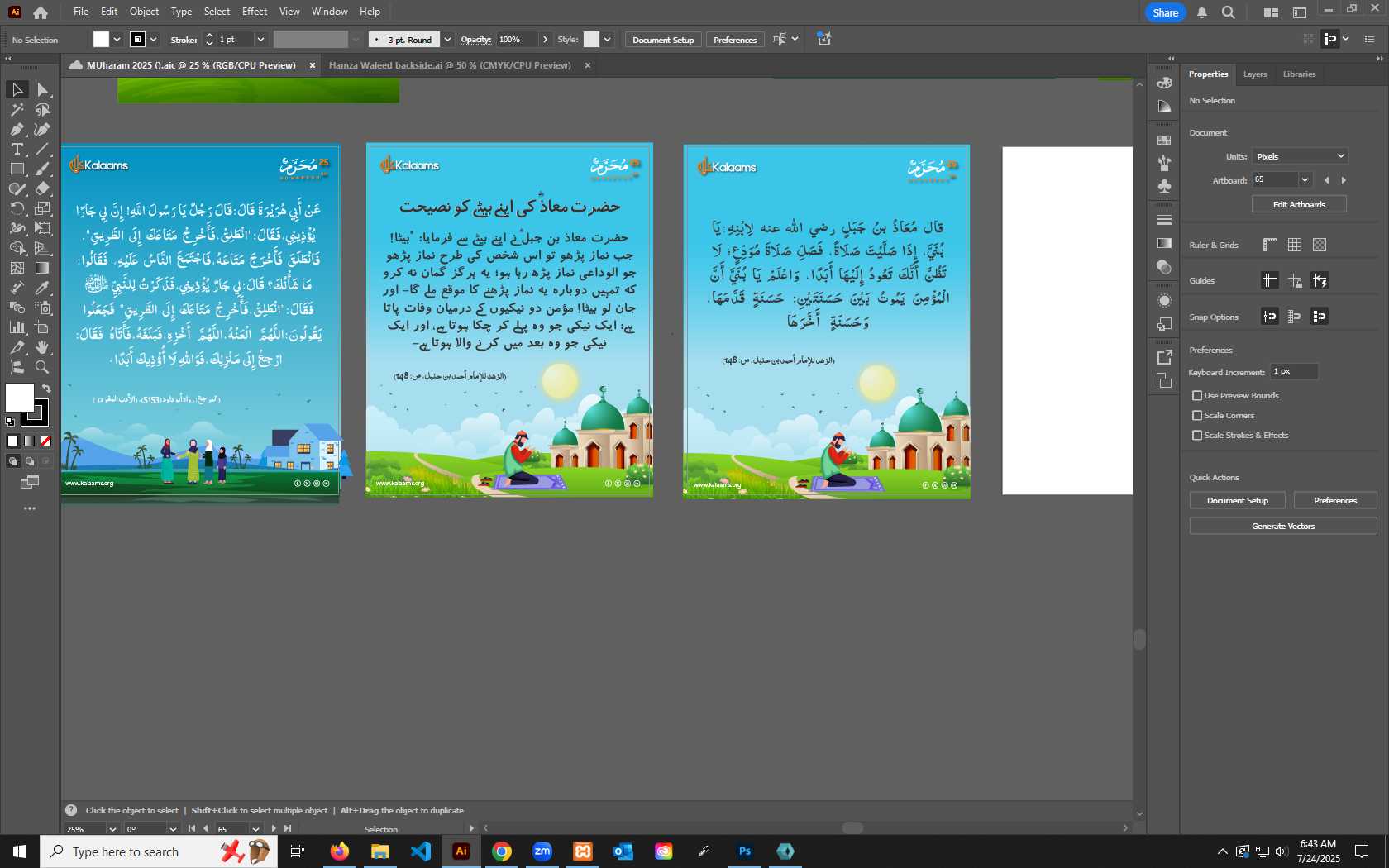This screenshot has height=868, width=1389.
Task: Select the Lasso tool
Action: pos(43,109)
